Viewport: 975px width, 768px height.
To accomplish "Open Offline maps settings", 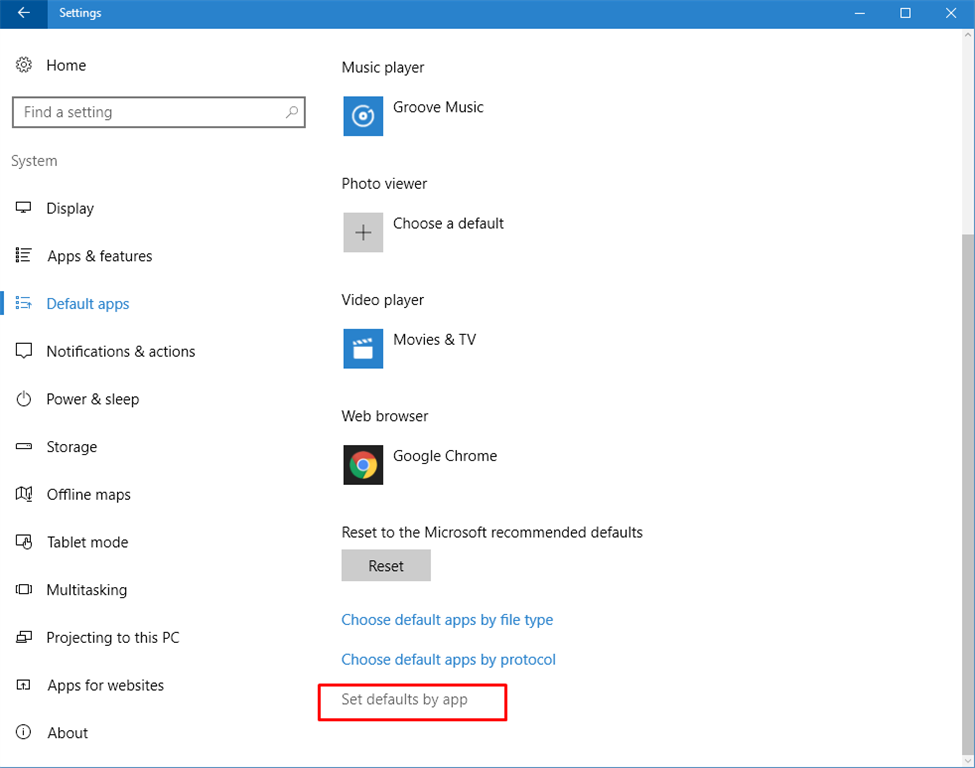I will tap(89, 494).
